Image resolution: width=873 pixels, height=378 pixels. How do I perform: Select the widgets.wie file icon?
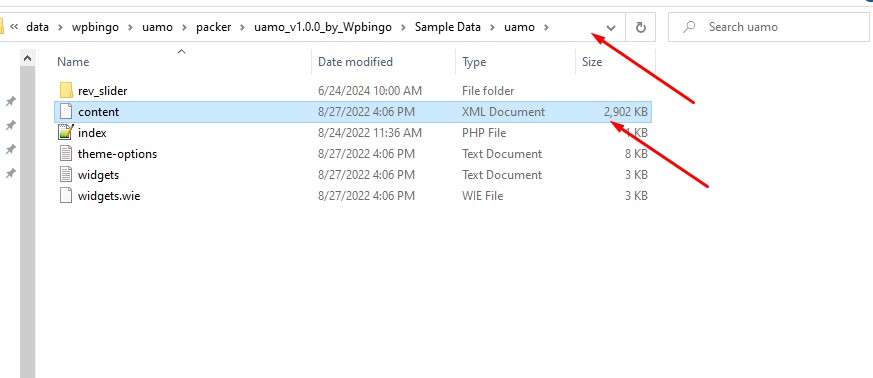[66, 196]
